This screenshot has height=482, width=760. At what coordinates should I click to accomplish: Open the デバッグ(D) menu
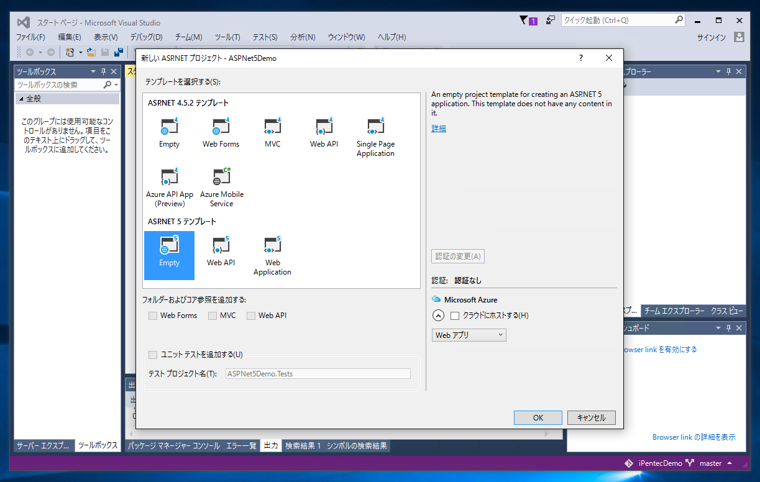click(146, 37)
